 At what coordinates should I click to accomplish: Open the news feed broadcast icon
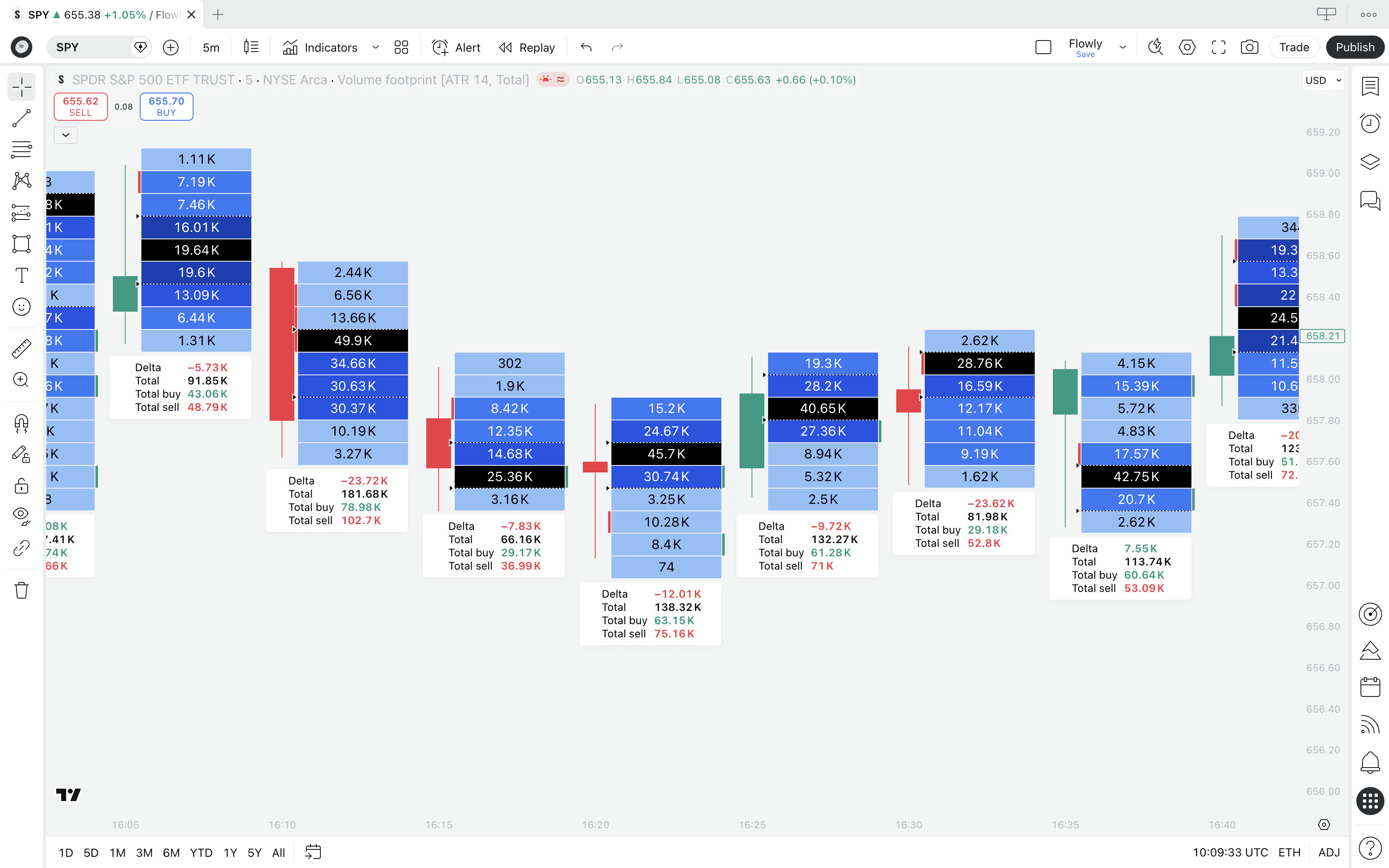click(x=1370, y=725)
